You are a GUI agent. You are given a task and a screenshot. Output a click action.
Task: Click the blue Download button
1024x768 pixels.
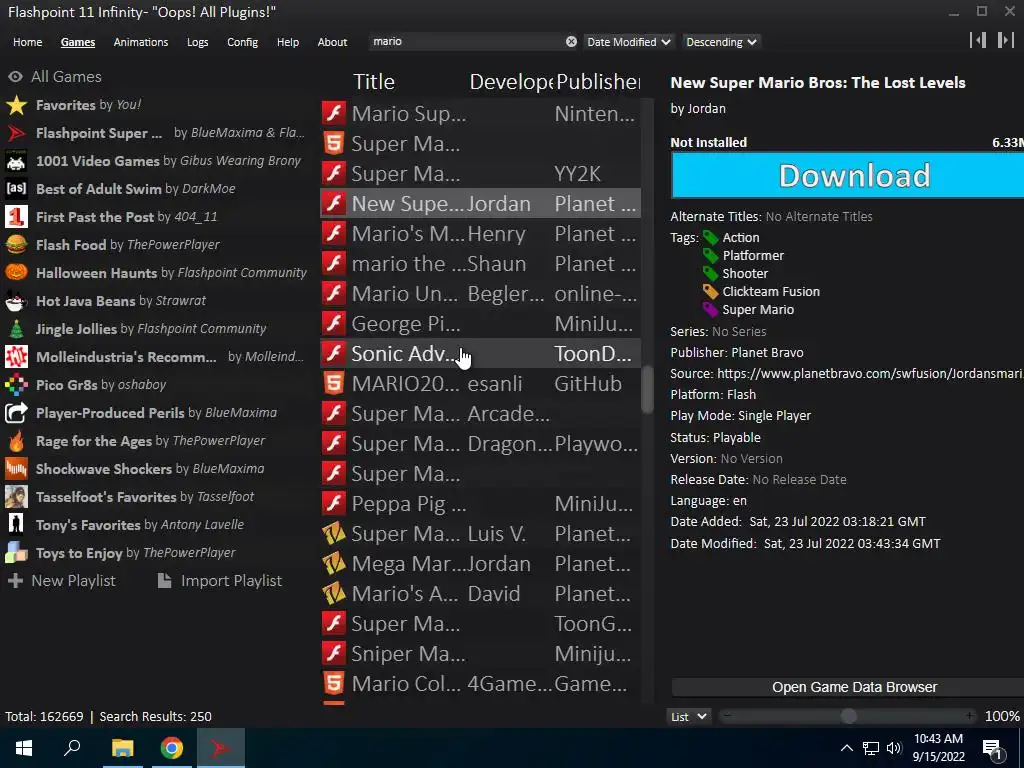[847, 176]
